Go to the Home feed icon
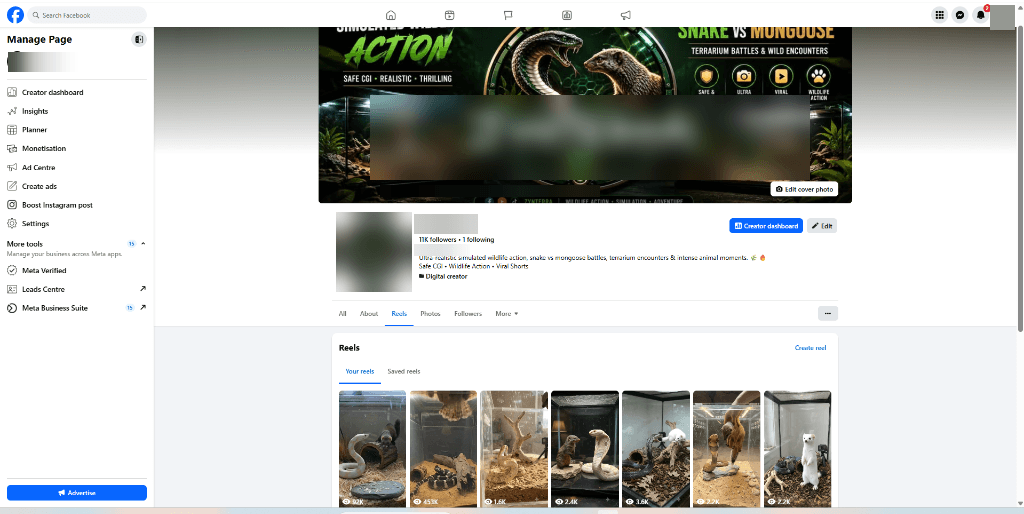This screenshot has height=514, width=1024. tap(391, 15)
